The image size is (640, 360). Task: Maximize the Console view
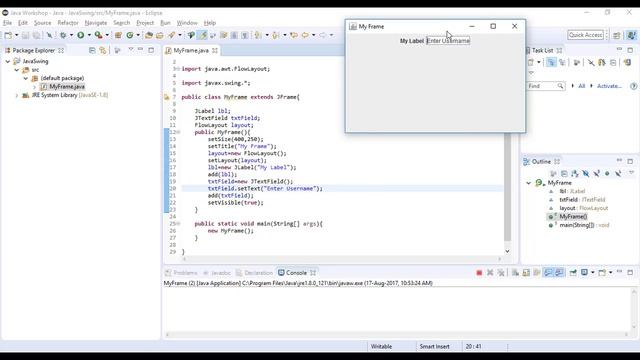[x=630, y=272]
